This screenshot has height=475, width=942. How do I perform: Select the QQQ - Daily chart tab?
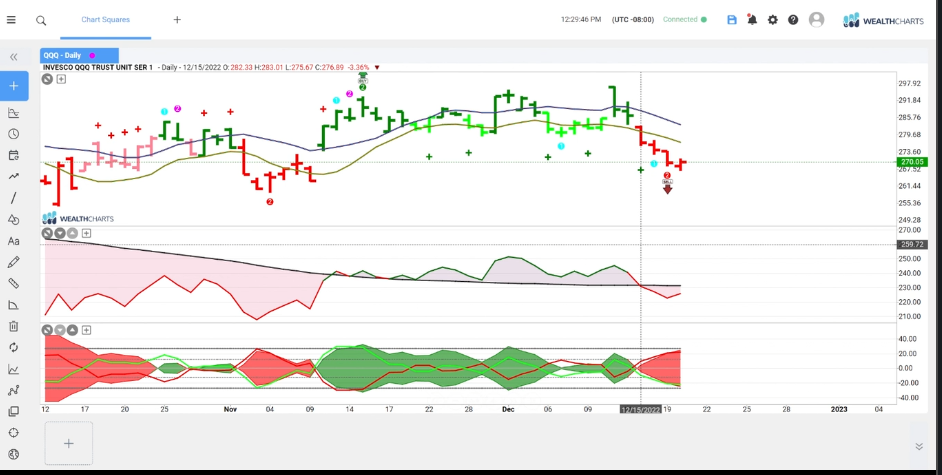pos(79,55)
